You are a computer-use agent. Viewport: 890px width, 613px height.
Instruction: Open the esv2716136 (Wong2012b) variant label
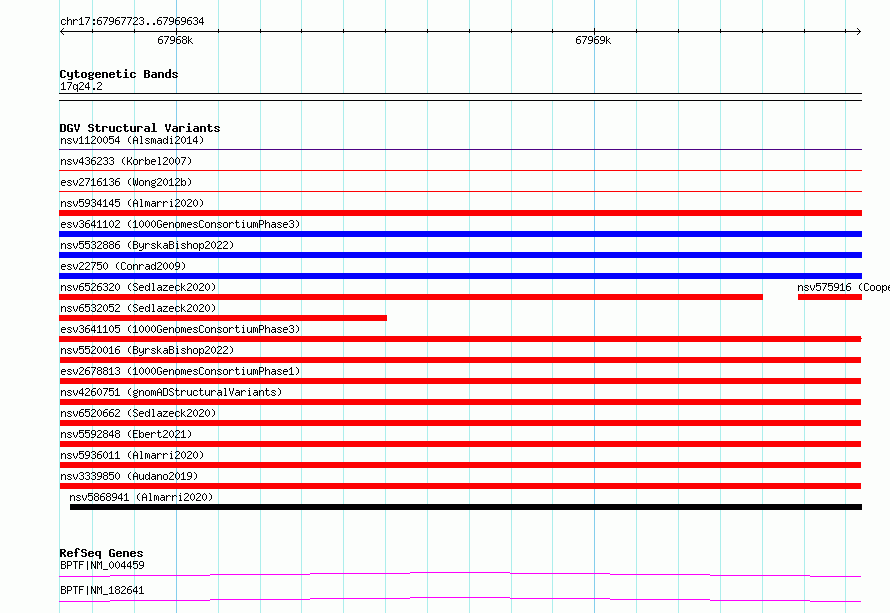pos(126,182)
